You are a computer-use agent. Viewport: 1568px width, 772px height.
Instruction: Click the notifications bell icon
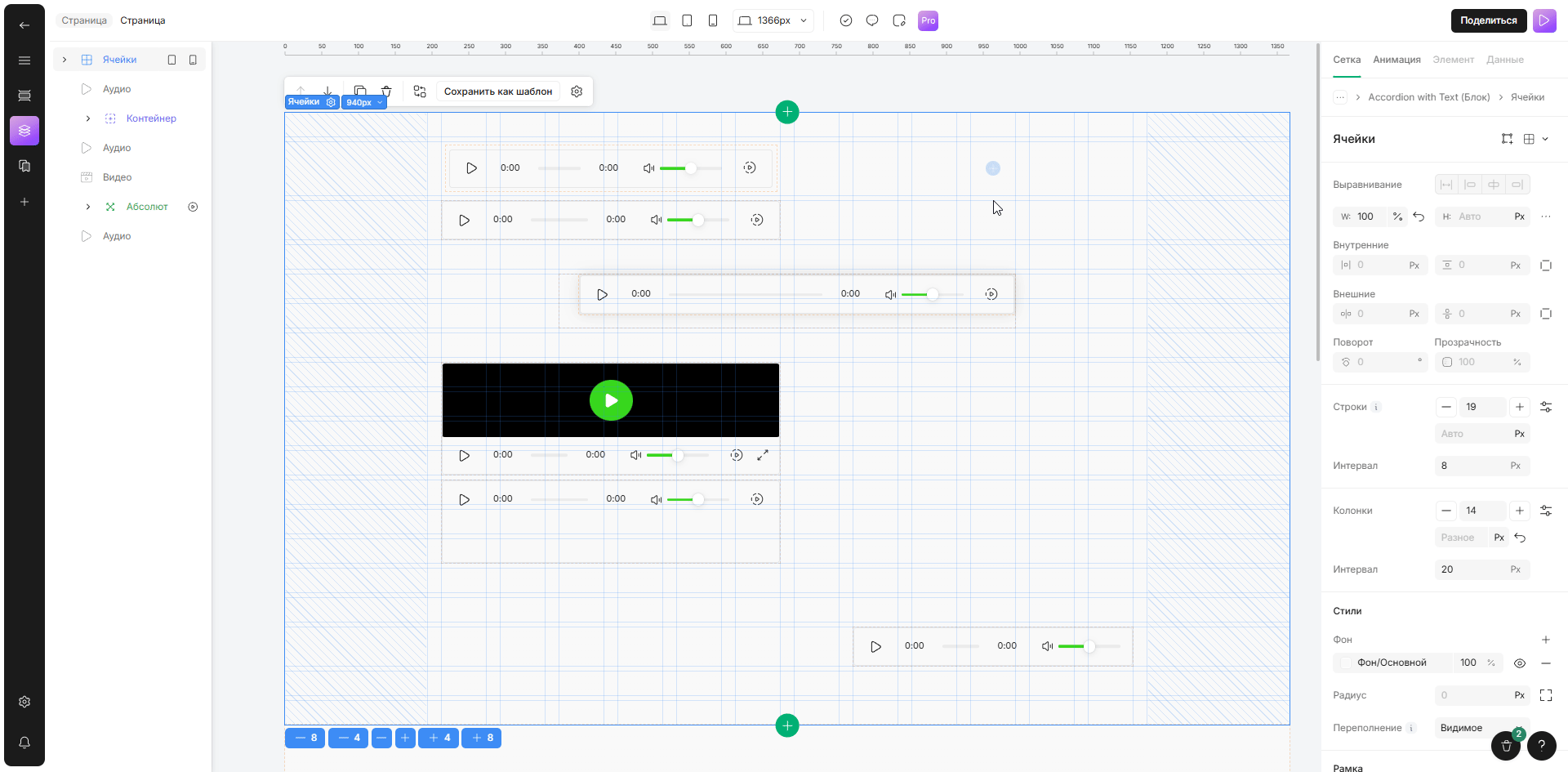pos(24,743)
